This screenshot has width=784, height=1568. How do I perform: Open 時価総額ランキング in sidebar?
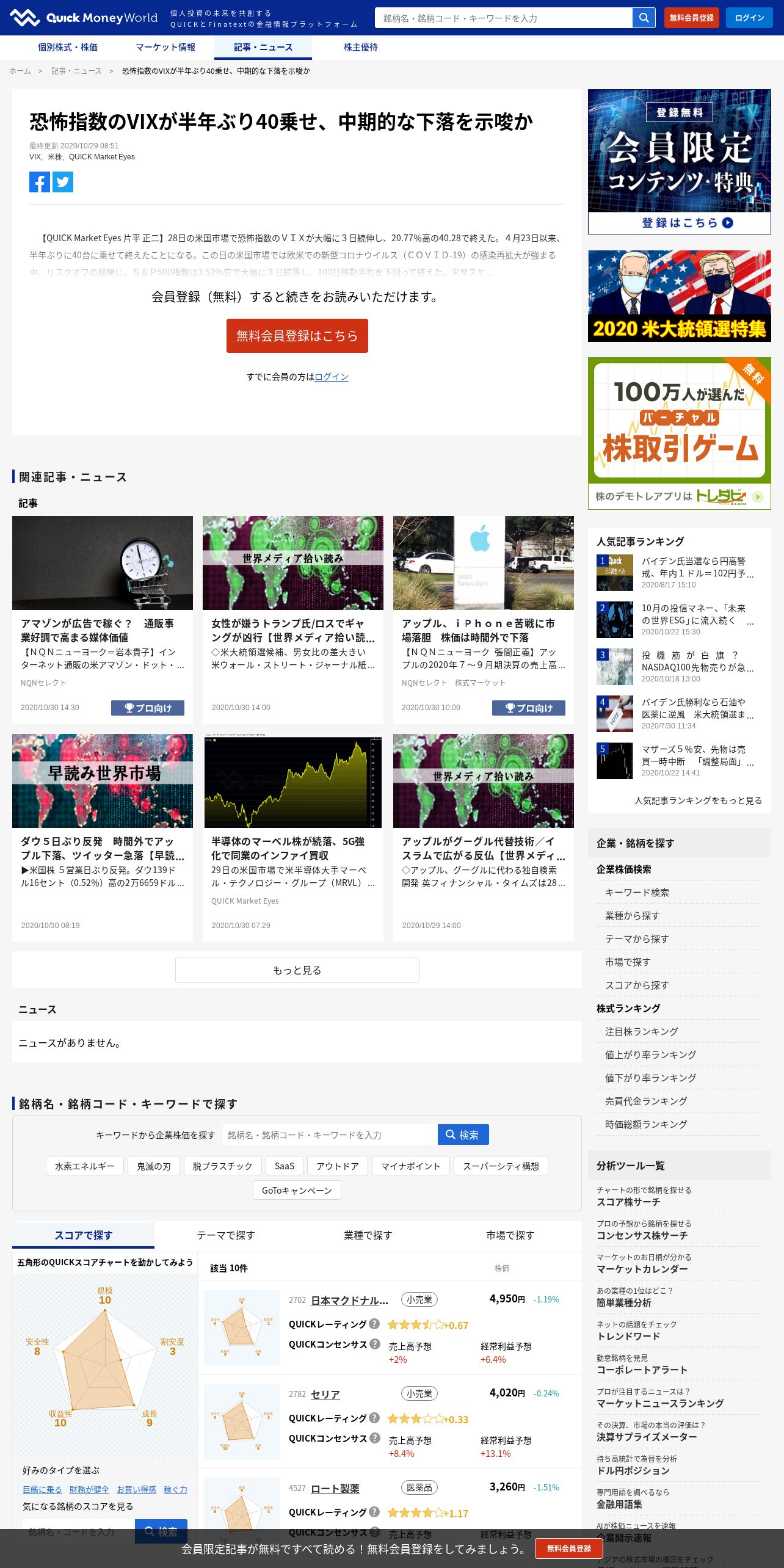coord(680,1124)
